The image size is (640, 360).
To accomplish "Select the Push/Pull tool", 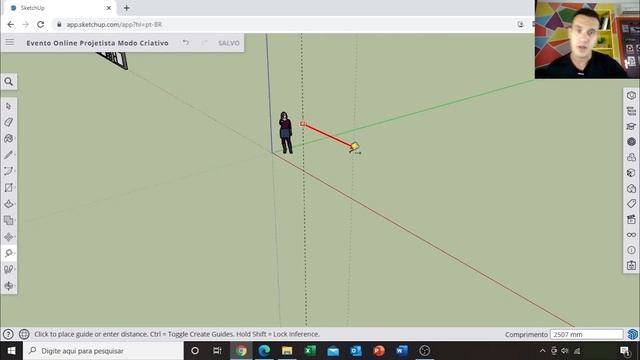I will coord(9,204).
